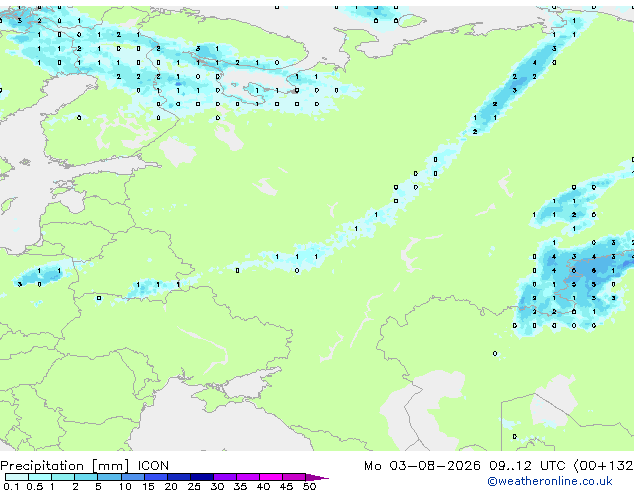Click the 'Precipitation [mm]' title text
Viewport: 634px width, 490px height.
(x=65, y=466)
